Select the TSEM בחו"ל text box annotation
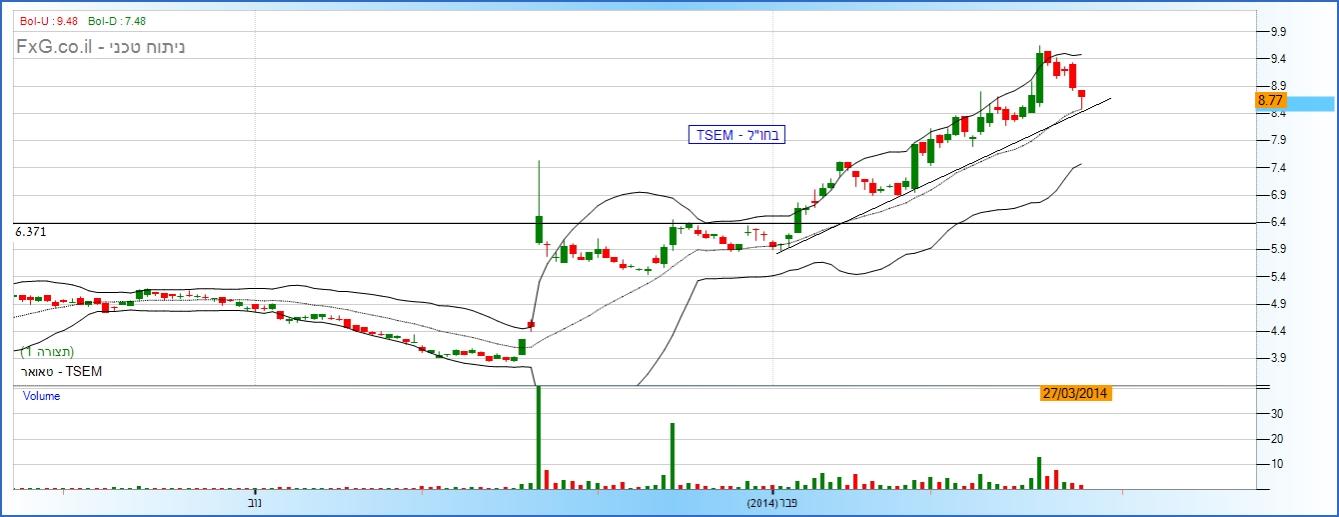Viewport: 1339px width, 517px height. point(737,135)
